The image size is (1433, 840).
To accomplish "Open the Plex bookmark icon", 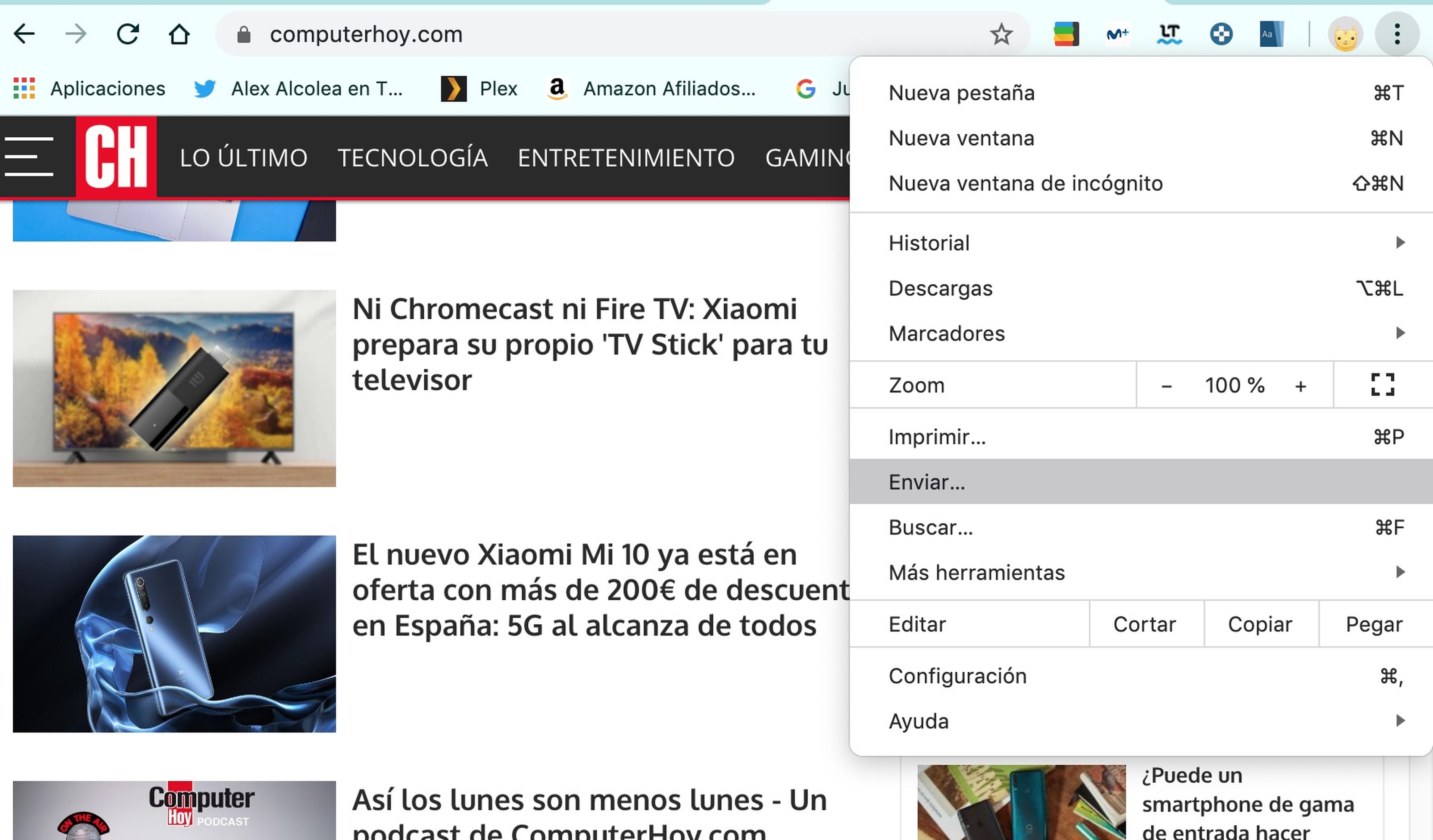I will click(454, 89).
